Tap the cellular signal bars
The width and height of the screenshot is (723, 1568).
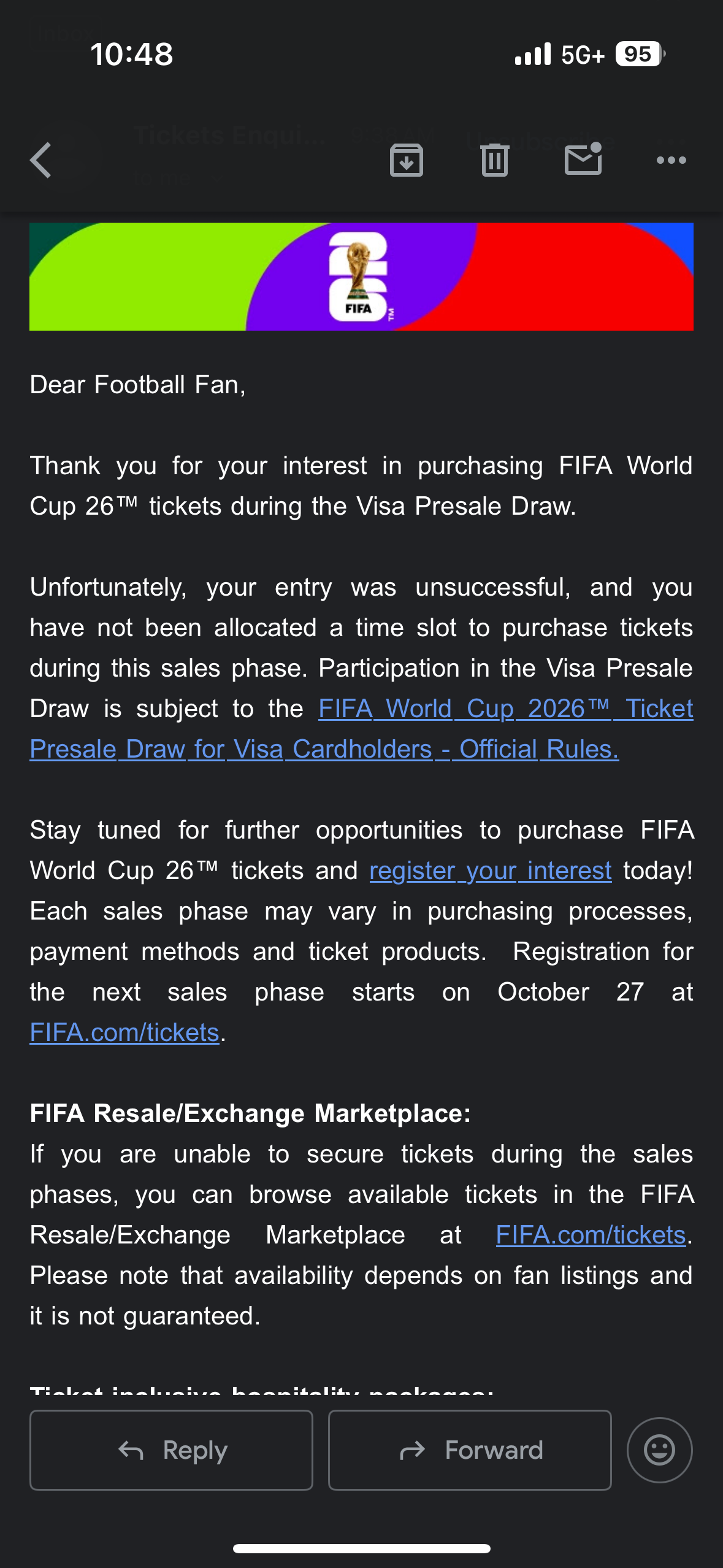[x=533, y=54]
